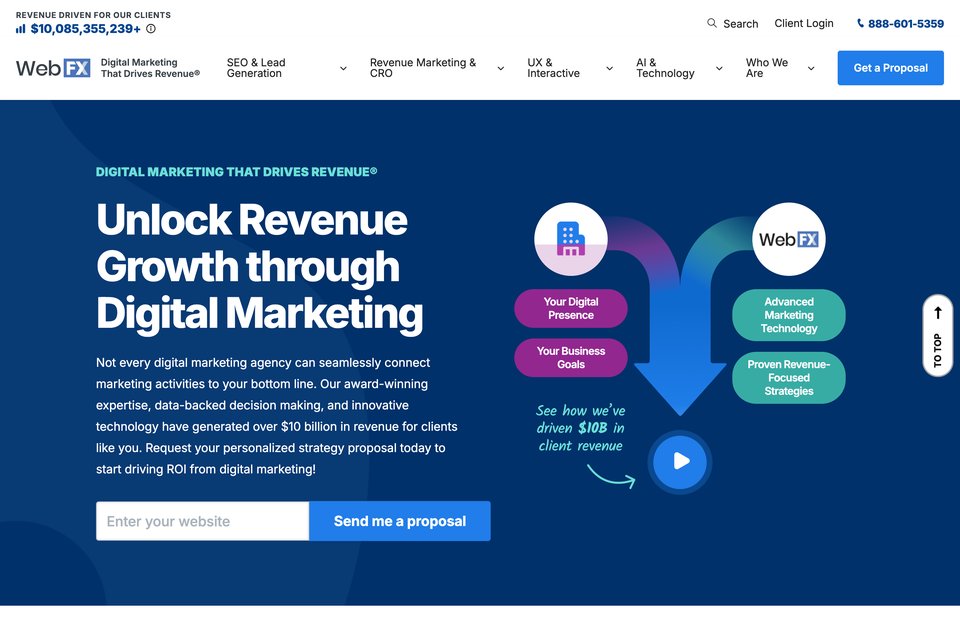Click the To Top arrow button

point(937,336)
